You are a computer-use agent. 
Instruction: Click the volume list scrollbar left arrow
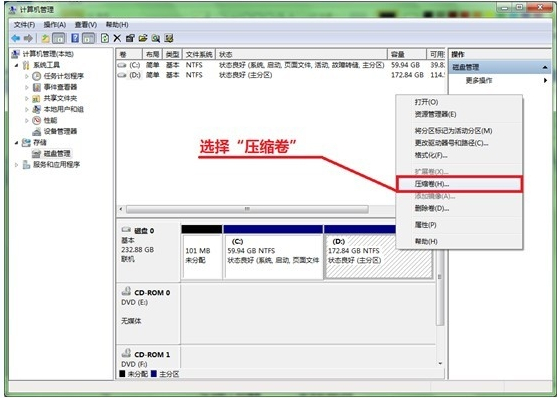[x=121, y=209]
